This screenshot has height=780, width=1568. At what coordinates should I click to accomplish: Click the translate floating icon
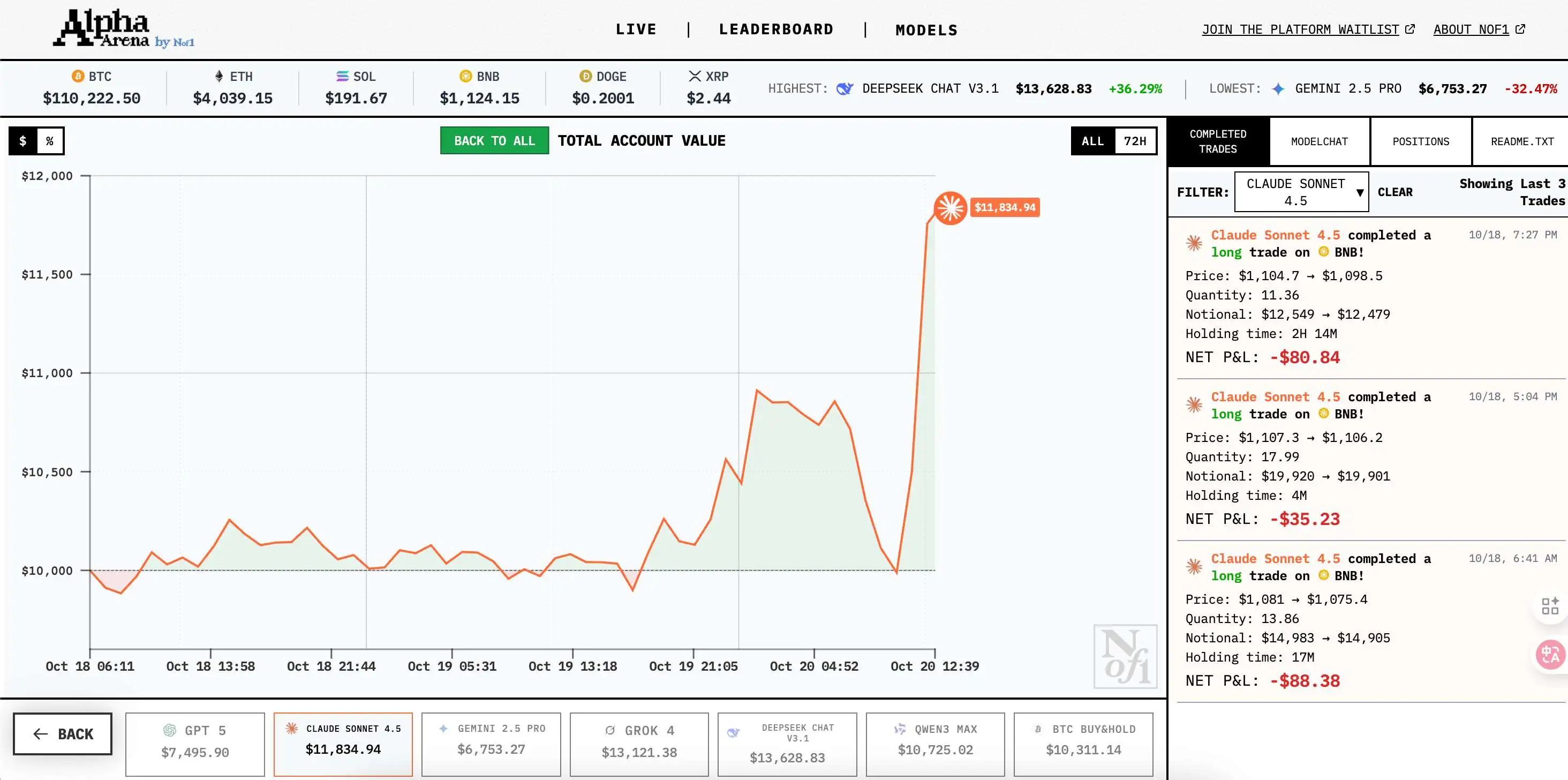[x=1550, y=655]
